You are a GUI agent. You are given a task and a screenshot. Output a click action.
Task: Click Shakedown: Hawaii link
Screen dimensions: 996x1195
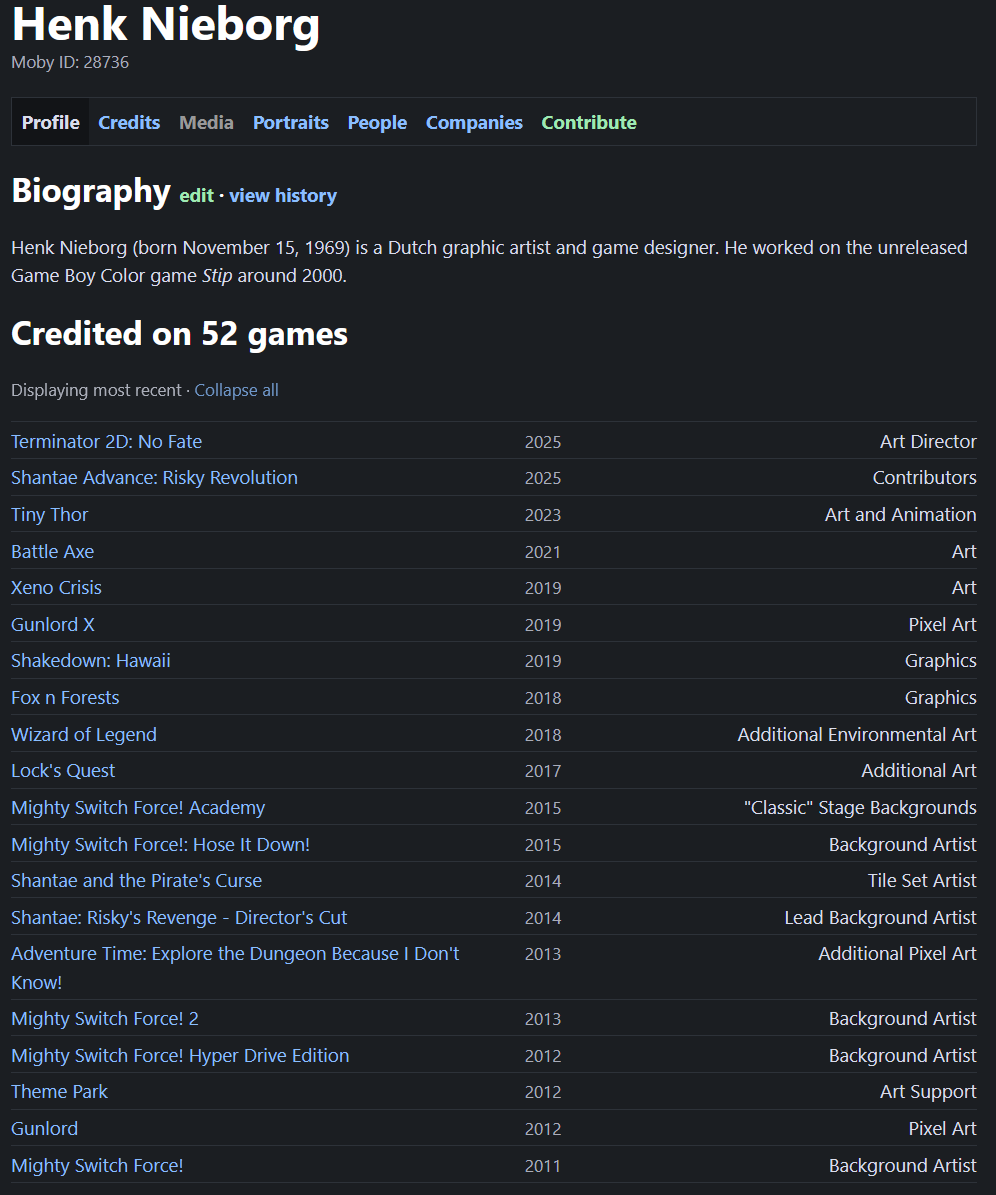point(91,661)
